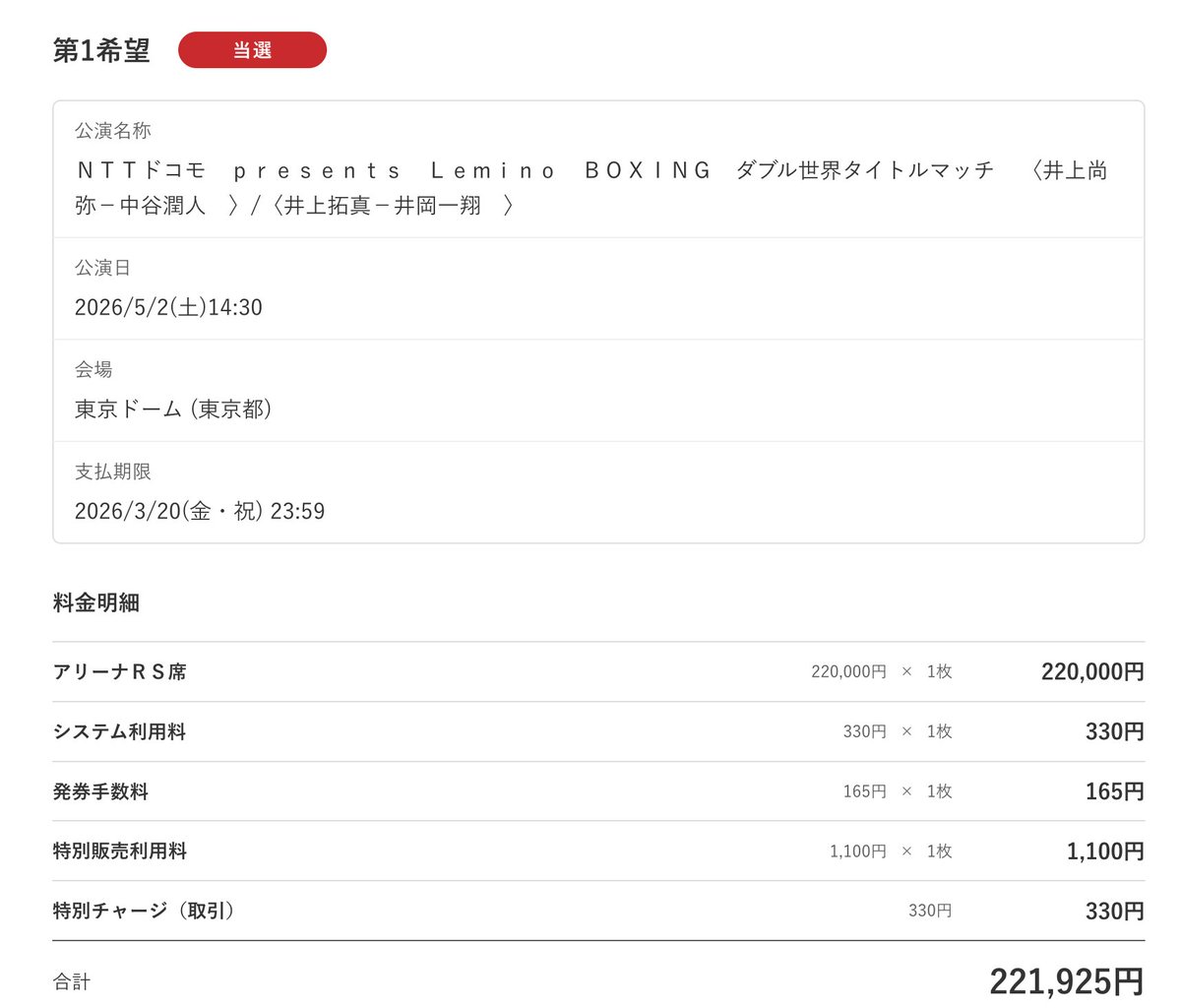Click the bold 330円 subtotal for 特別チャージ
The height and width of the screenshot is (1008, 1181).
pyautogui.click(x=1115, y=912)
